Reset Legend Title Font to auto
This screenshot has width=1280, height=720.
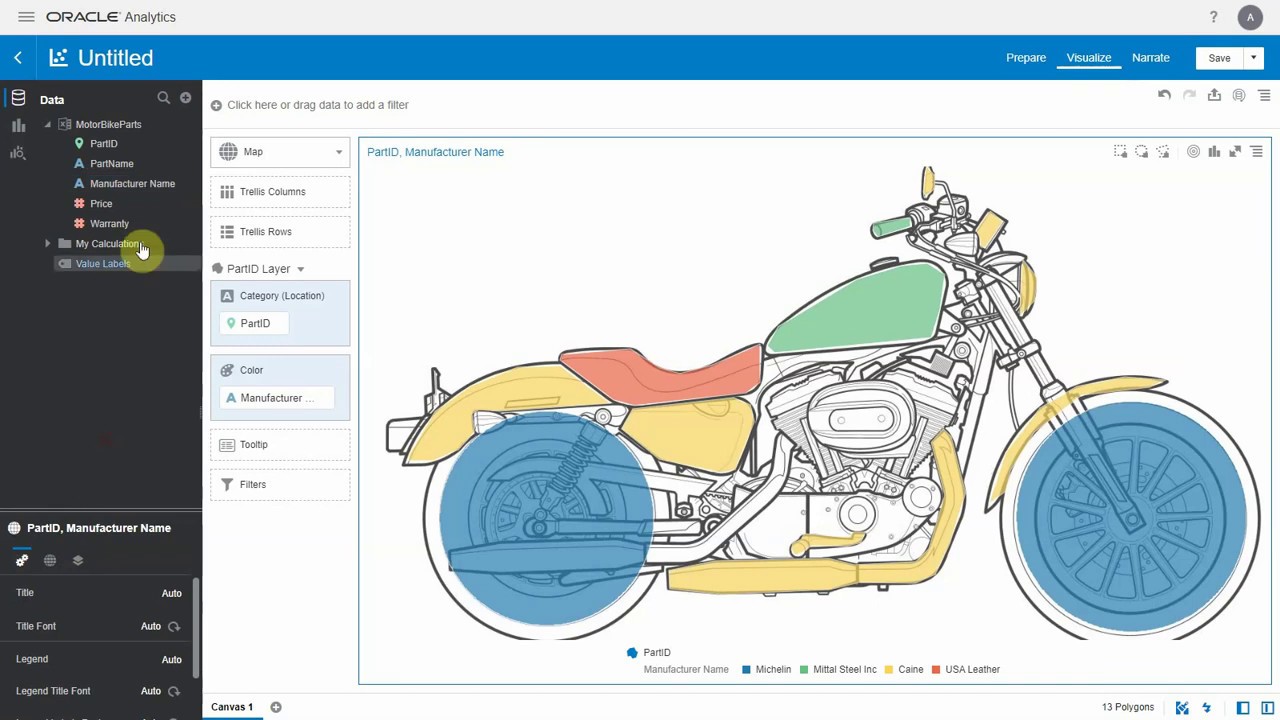[x=174, y=691]
